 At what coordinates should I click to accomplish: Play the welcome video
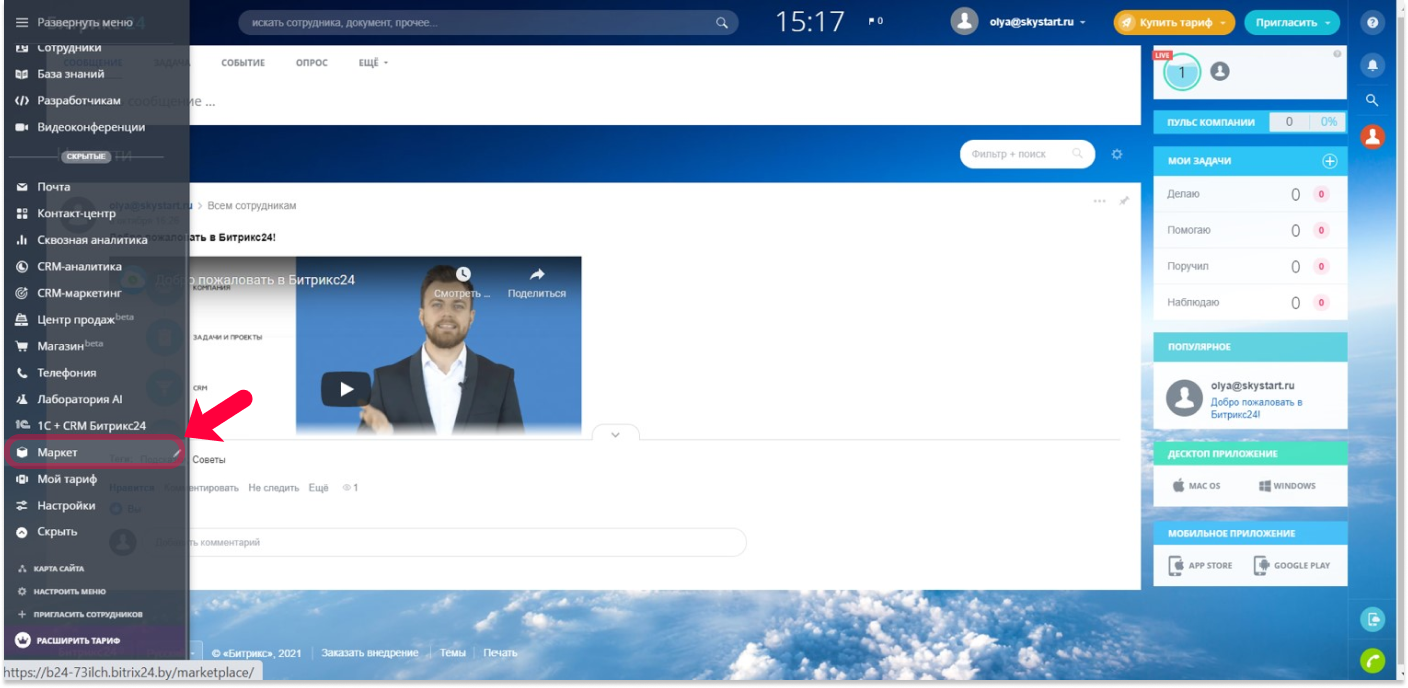tap(346, 389)
